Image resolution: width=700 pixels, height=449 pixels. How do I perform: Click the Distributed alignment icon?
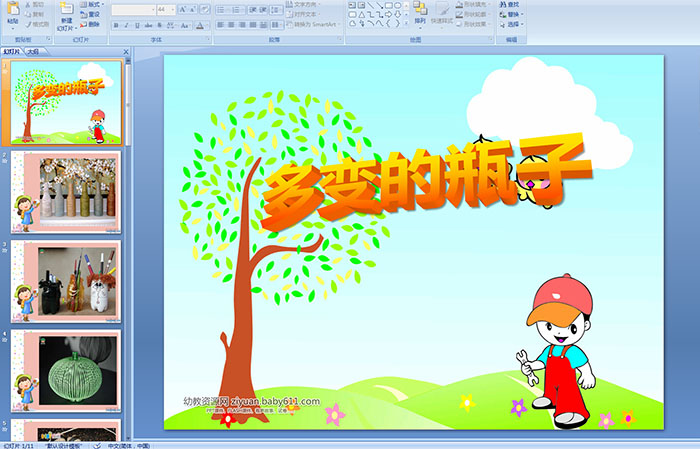click(x=263, y=25)
